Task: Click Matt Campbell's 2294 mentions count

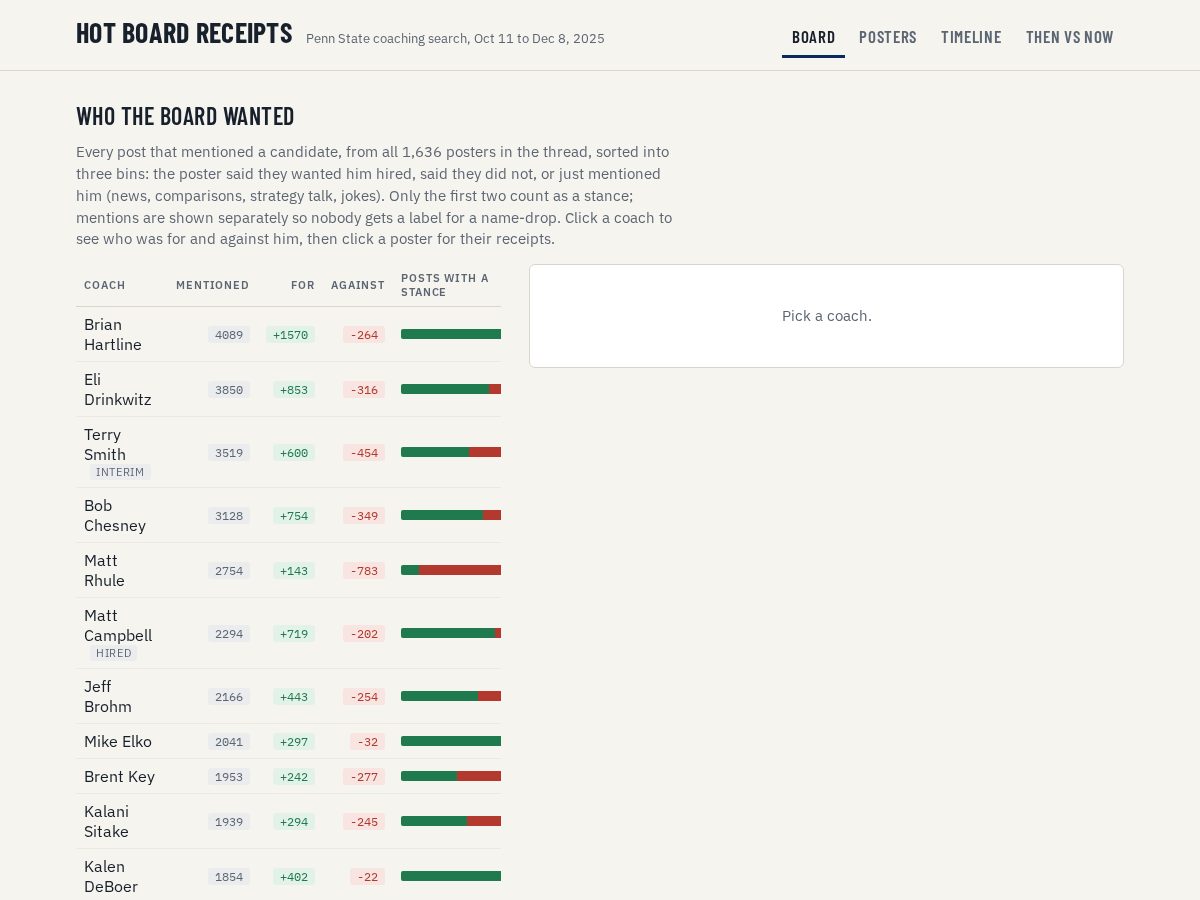Action: click(229, 634)
